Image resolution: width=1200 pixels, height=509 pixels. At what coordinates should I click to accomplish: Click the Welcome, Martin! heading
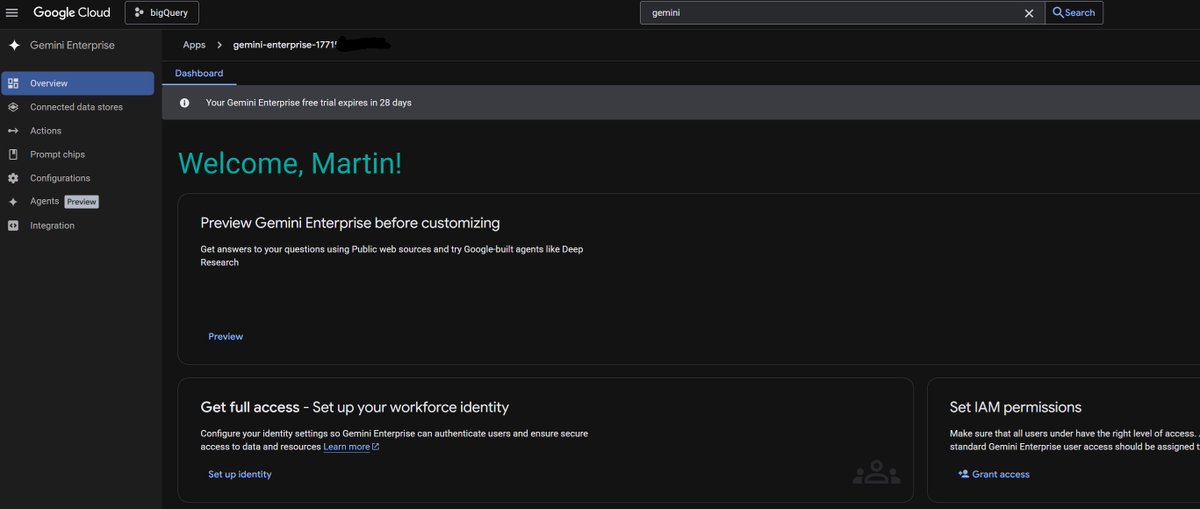tap(290, 164)
